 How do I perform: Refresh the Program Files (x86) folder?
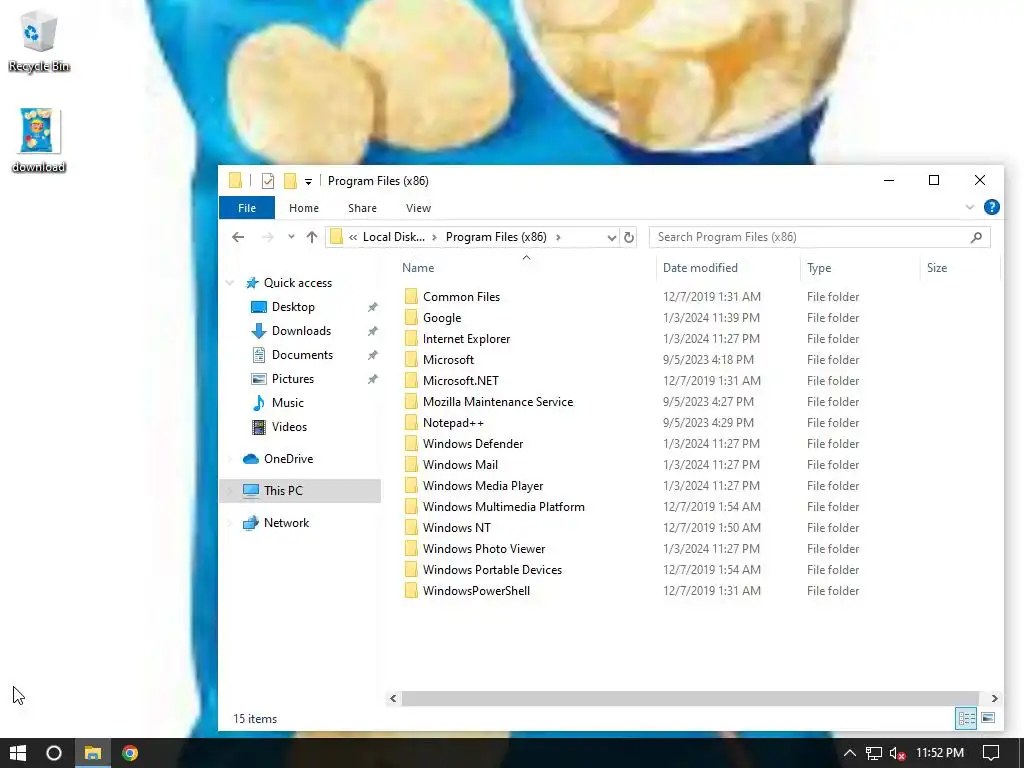tap(628, 237)
